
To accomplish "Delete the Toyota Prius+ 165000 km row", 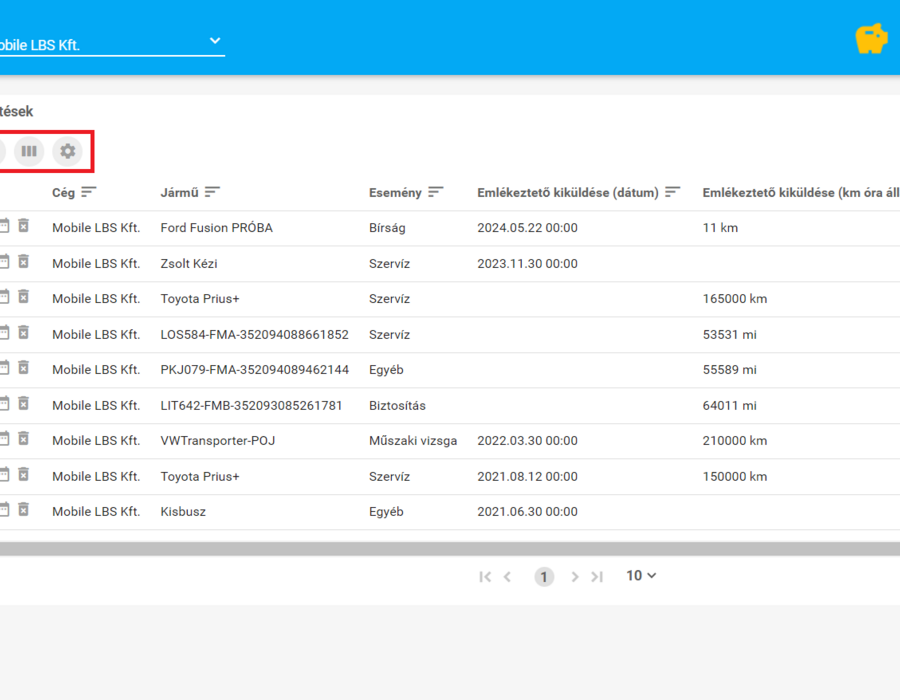I will click(x=24, y=297).
